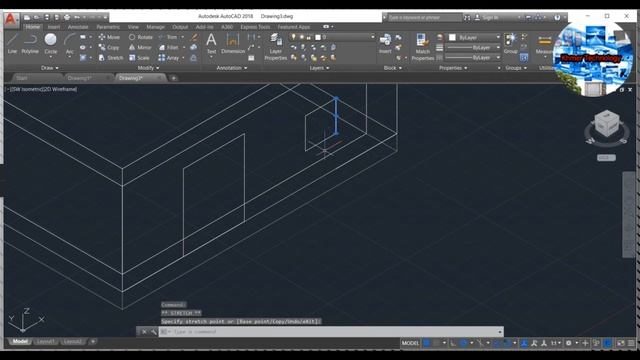Open the Annotate ribbon tab
Image resolution: width=640 pixels, height=360 pixels.
tap(78, 27)
